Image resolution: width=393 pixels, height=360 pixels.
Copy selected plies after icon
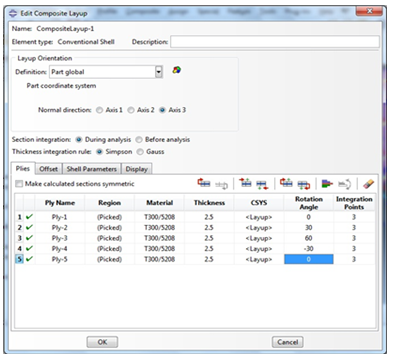[304, 184]
